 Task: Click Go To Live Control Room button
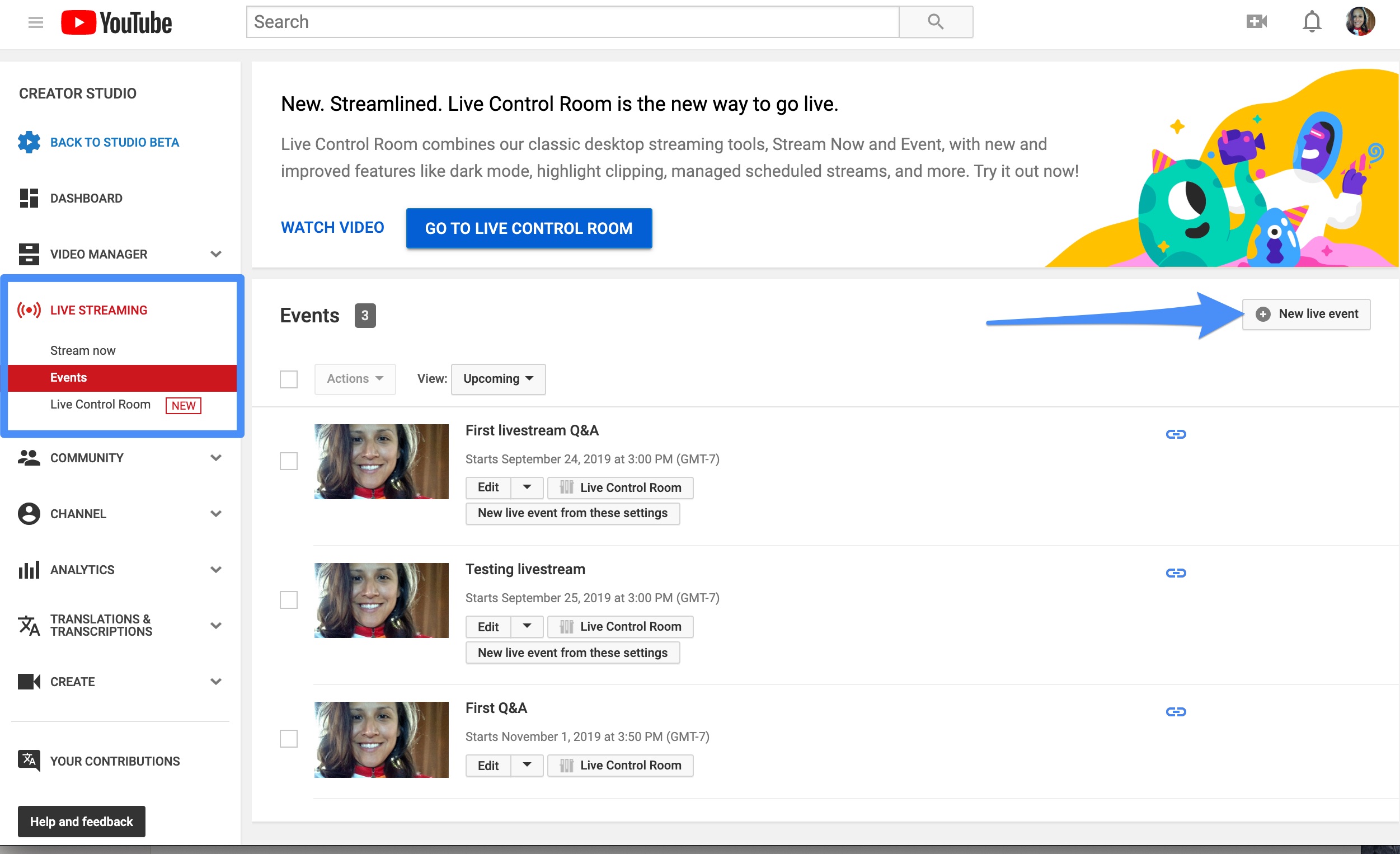pos(528,228)
